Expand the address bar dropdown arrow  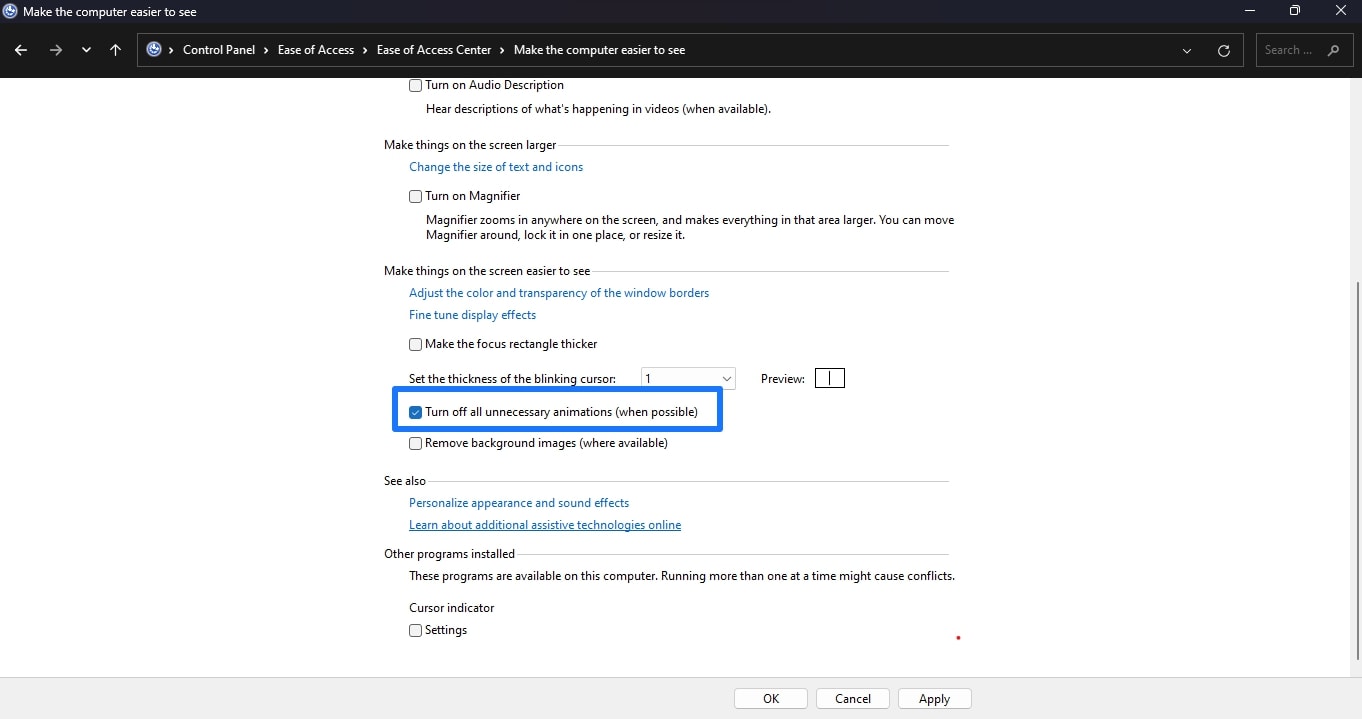point(1186,49)
